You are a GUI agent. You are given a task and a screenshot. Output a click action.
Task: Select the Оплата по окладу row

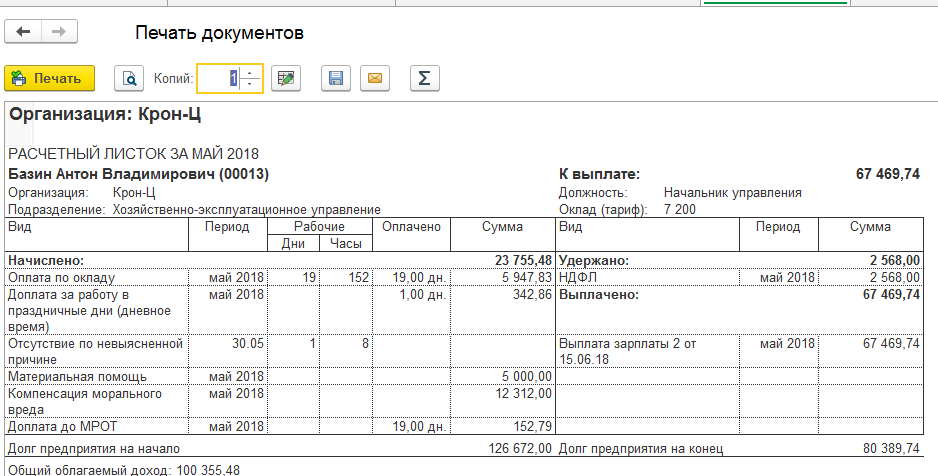point(281,277)
